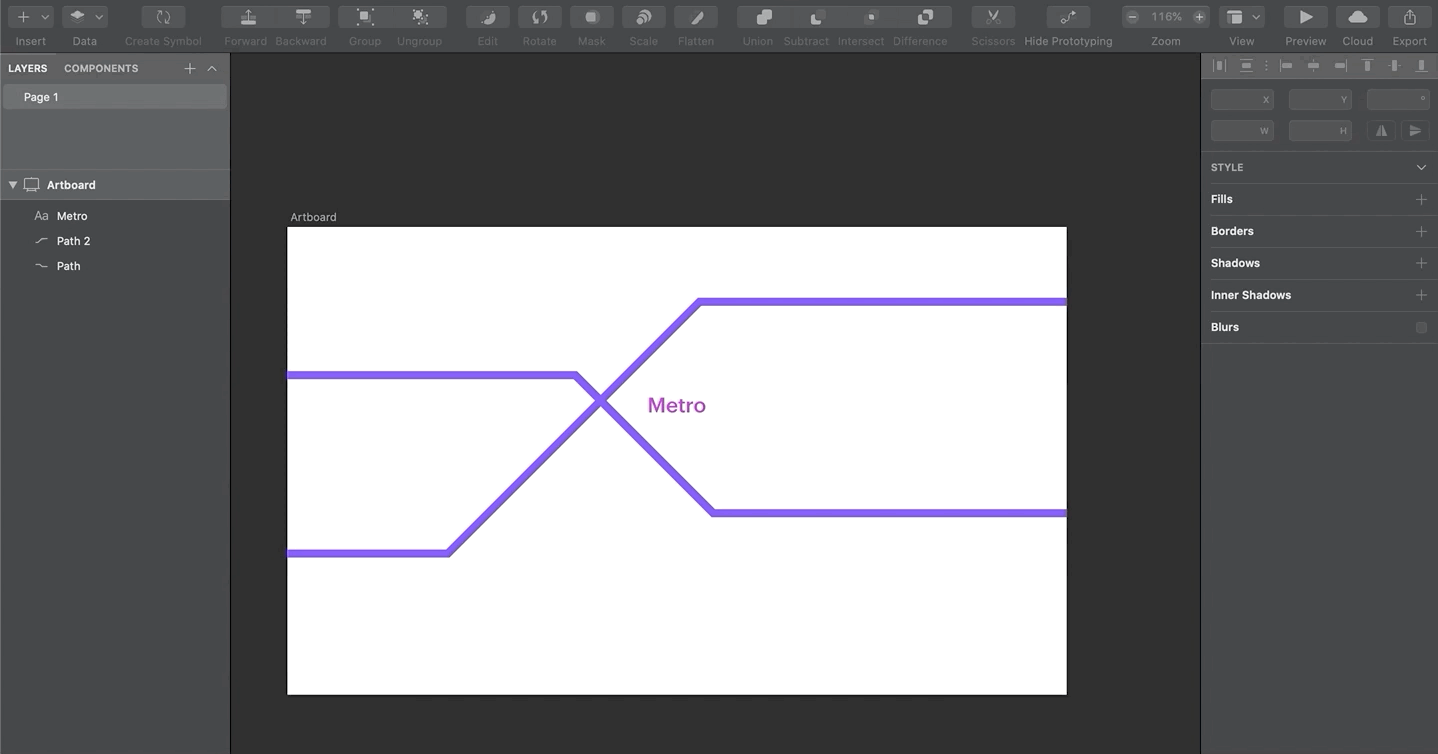
Task: Select the Mask tool
Action: click(591, 17)
